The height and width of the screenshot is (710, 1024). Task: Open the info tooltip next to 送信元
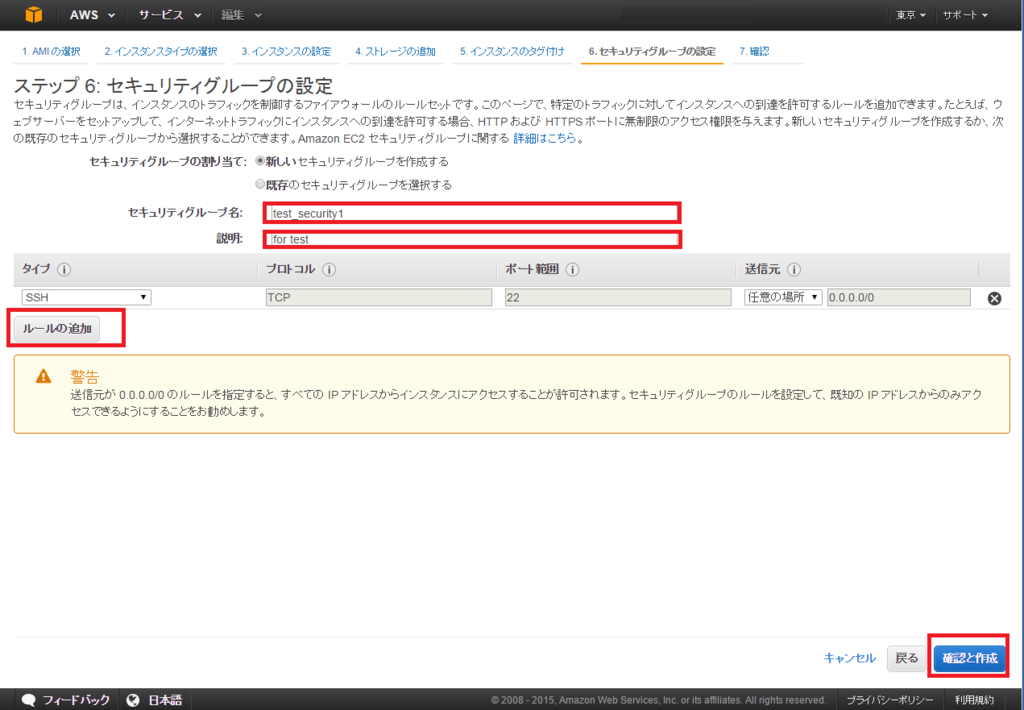point(793,270)
